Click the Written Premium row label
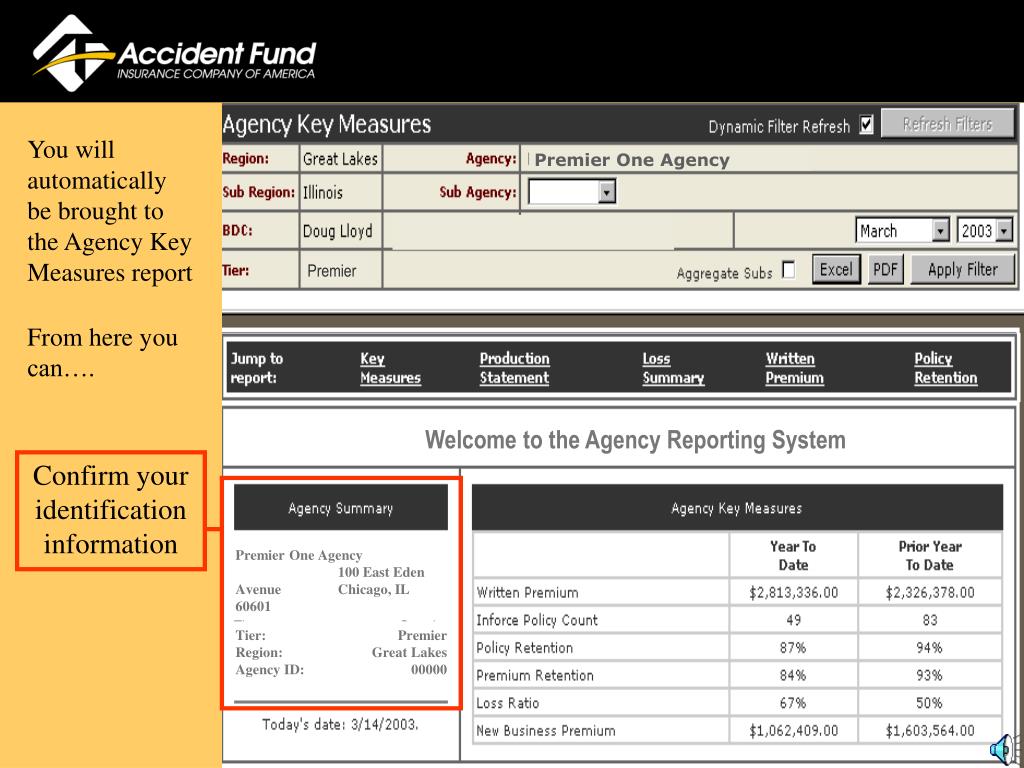1024x768 pixels. click(528, 592)
